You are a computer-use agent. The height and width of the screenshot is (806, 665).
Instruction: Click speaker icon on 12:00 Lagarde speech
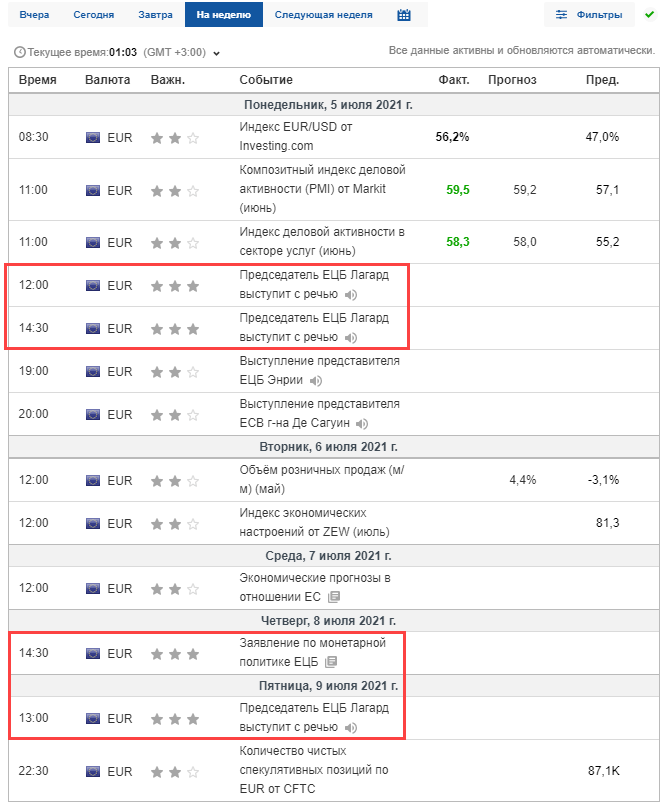coord(350,295)
